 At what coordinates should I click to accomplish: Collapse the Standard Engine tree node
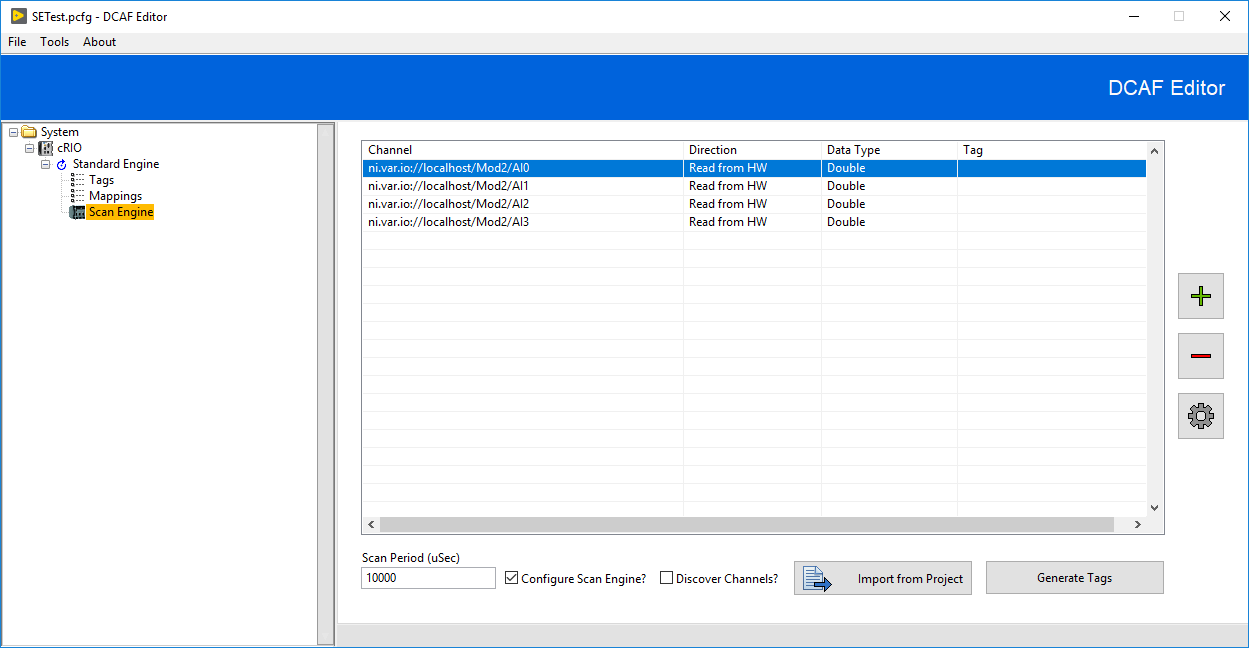tap(45, 164)
